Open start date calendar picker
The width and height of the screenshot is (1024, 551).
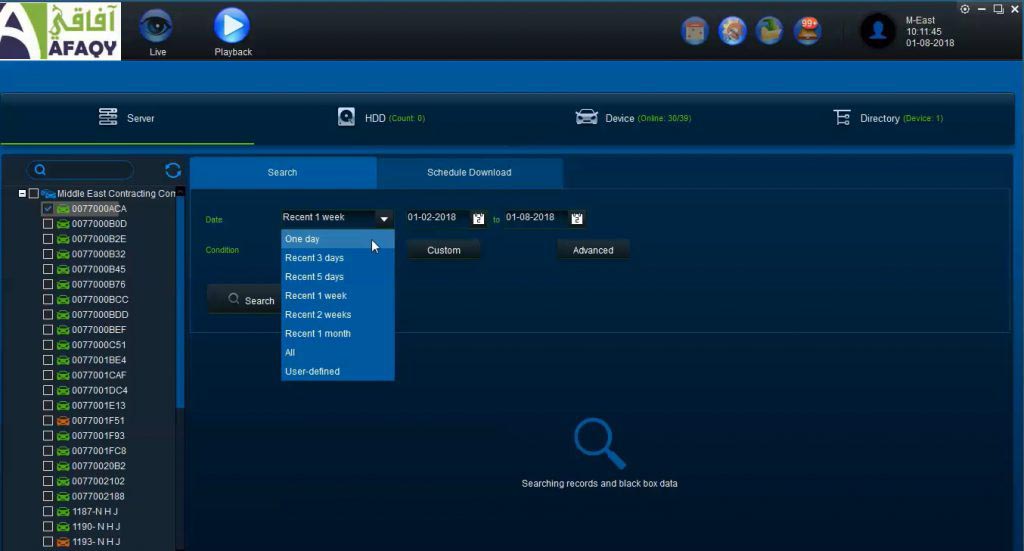(479, 219)
